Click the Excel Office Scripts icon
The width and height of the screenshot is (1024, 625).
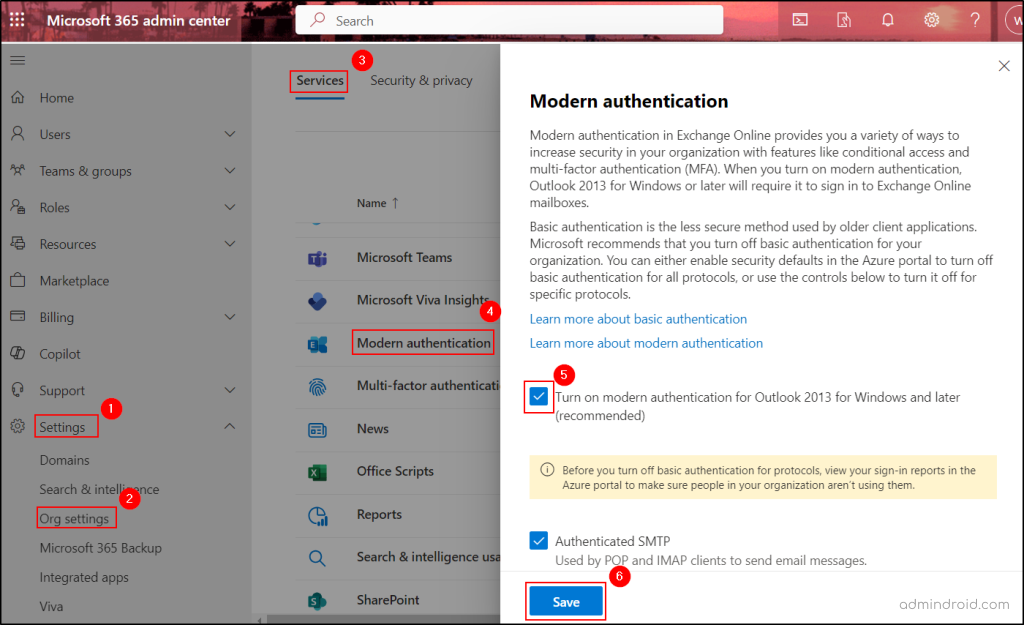(x=317, y=472)
